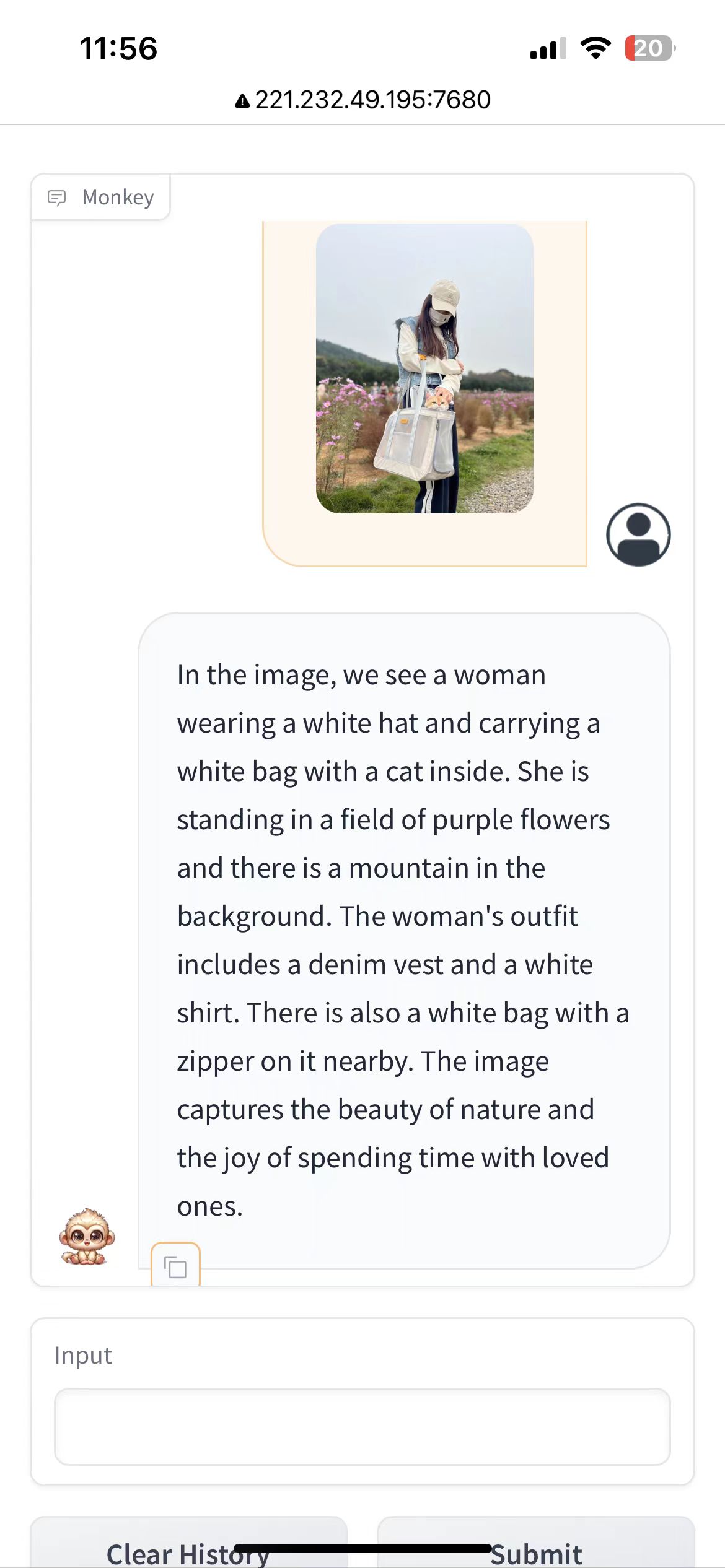Viewport: 725px width, 1568px height.
Task: Tap the cartoon monkey bot avatar
Action: point(86,1237)
